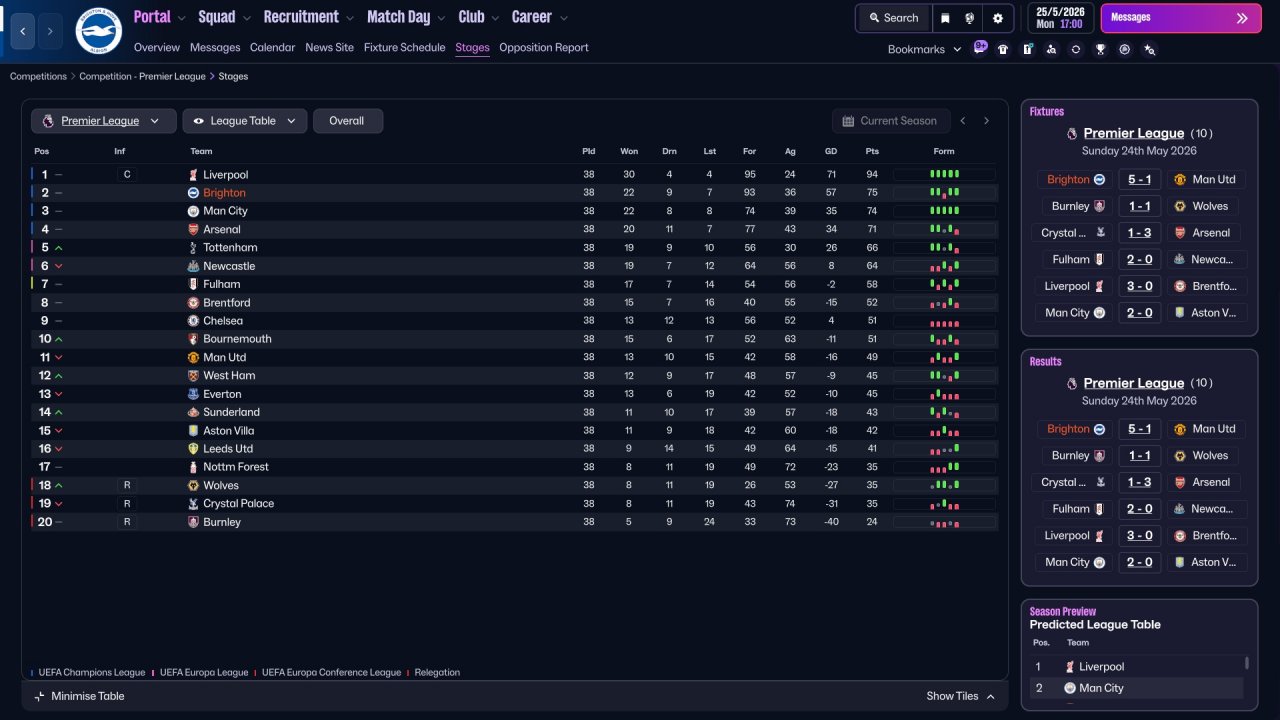Image resolution: width=1280 pixels, height=720 pixels.
Task: Click Minimise Table toggle
Action: 79,696
